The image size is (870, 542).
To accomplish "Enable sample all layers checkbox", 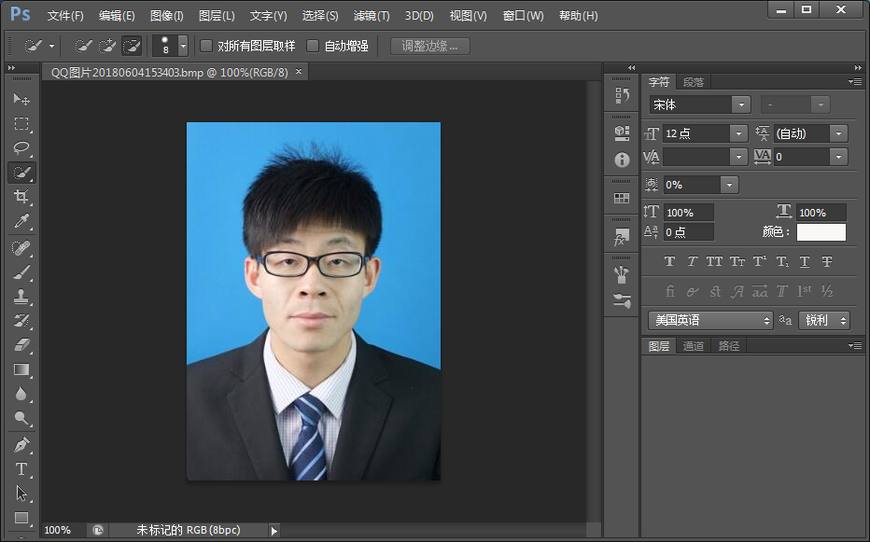I will 206,45.
